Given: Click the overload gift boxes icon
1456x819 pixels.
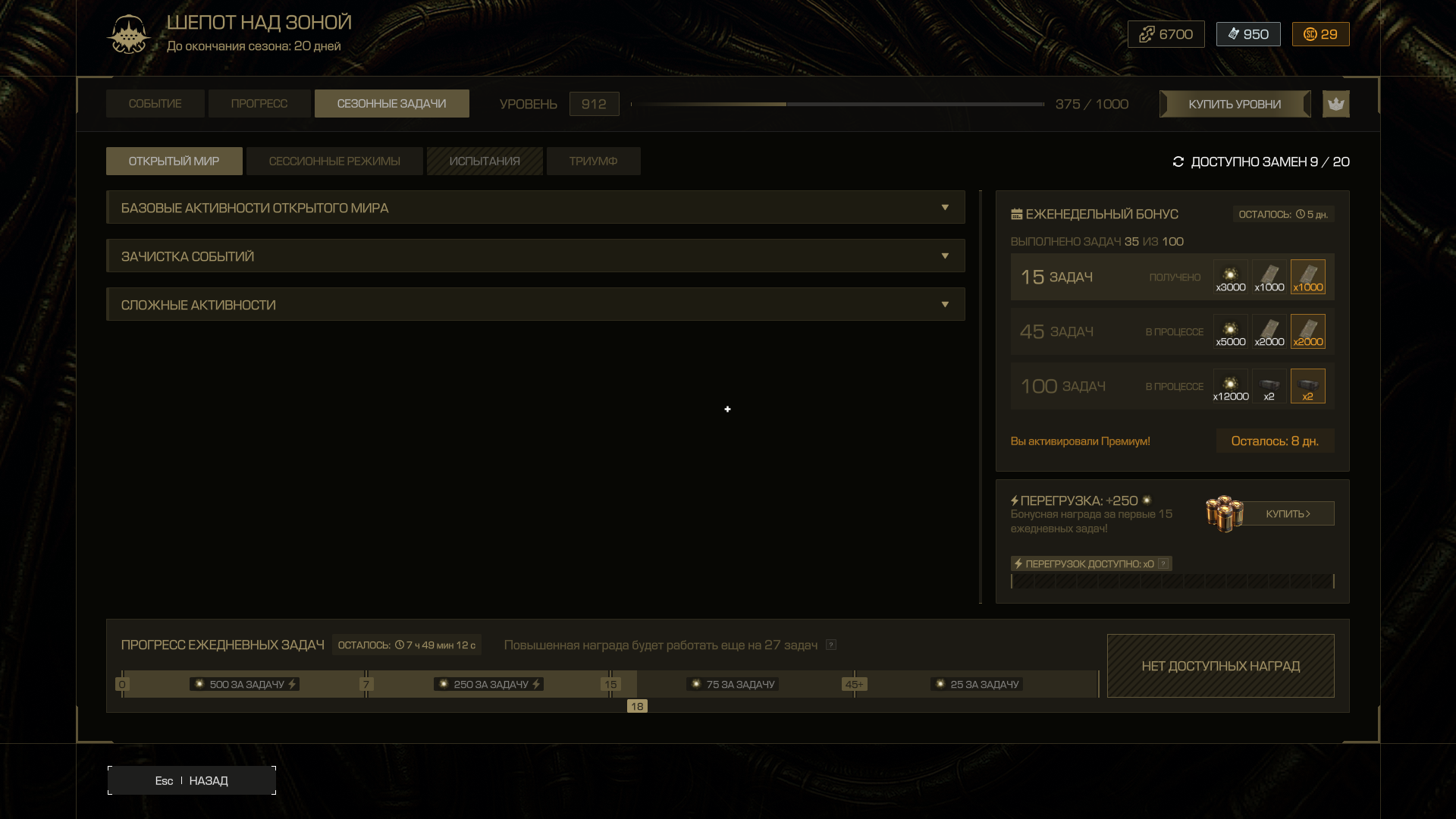Looking at the screenshot, I should click(x=1224, y=513).
